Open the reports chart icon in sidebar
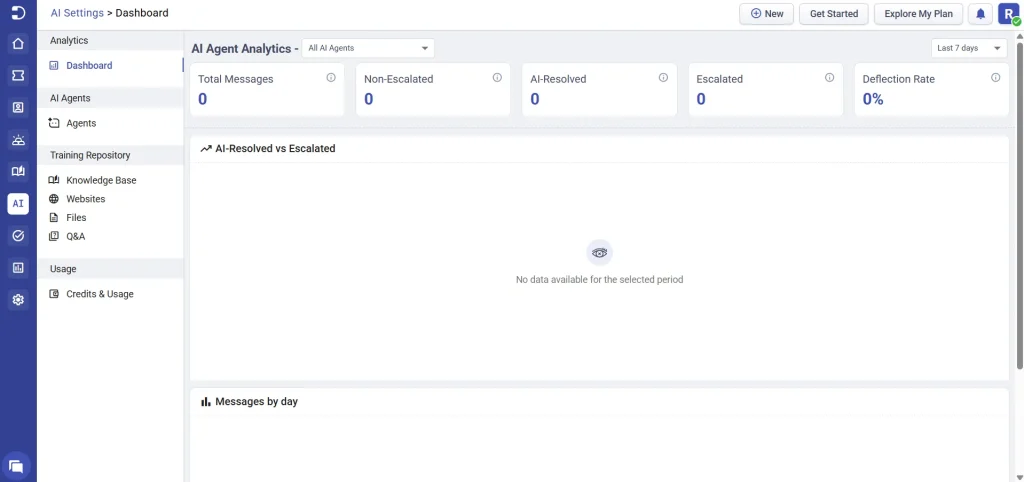 point(18,267)
